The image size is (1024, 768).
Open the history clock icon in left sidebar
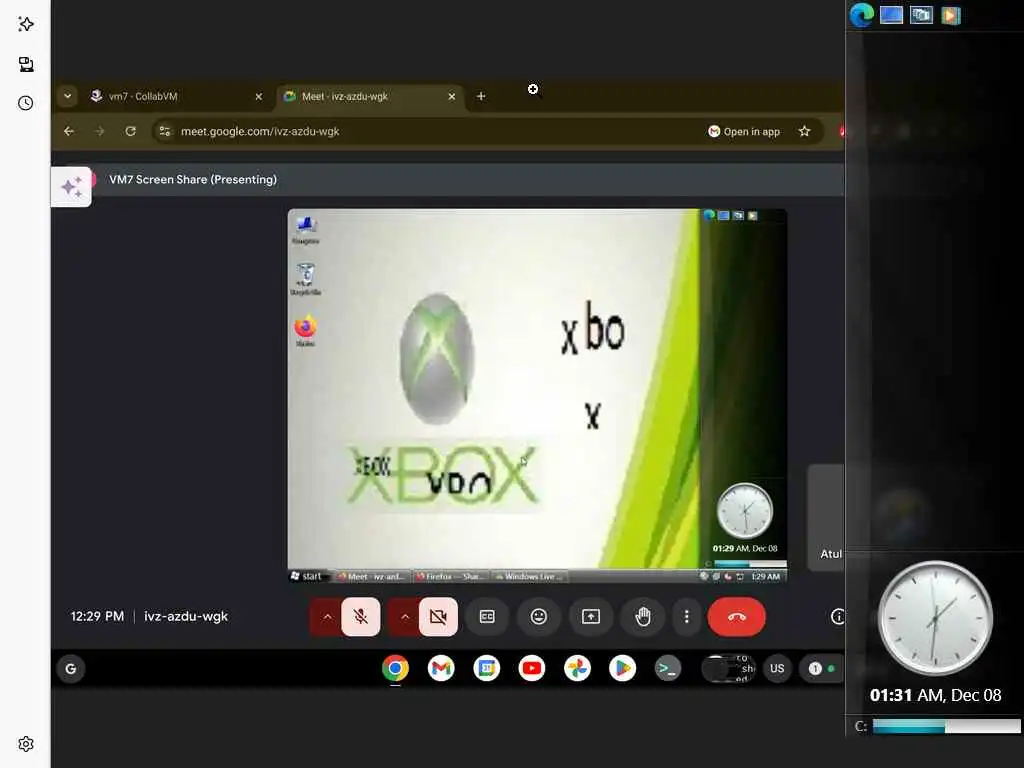(25, 103)
